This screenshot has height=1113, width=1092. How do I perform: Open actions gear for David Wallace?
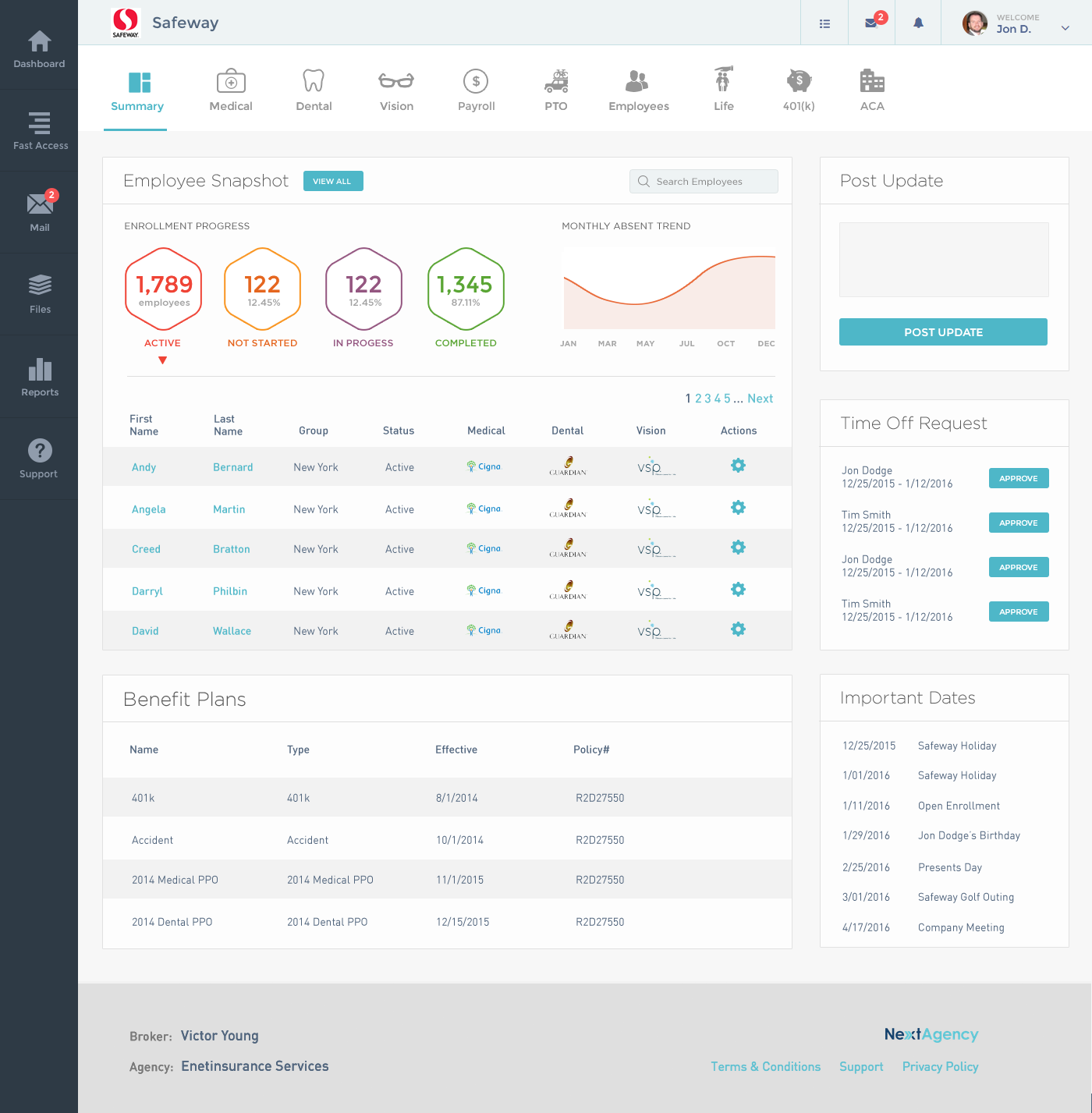tap(738, 629)
